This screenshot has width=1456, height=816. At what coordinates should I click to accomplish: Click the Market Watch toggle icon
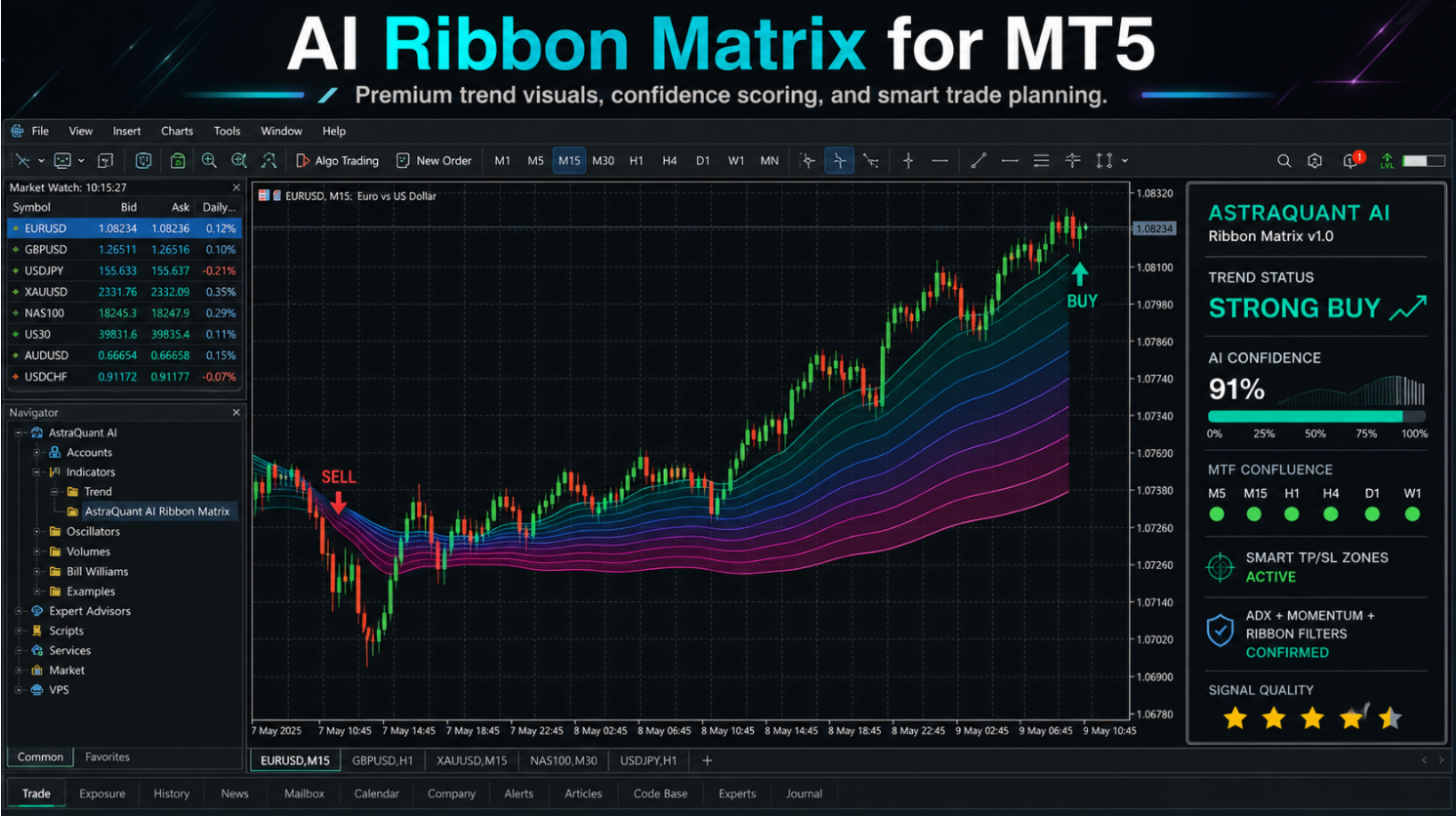coord(105,161)
